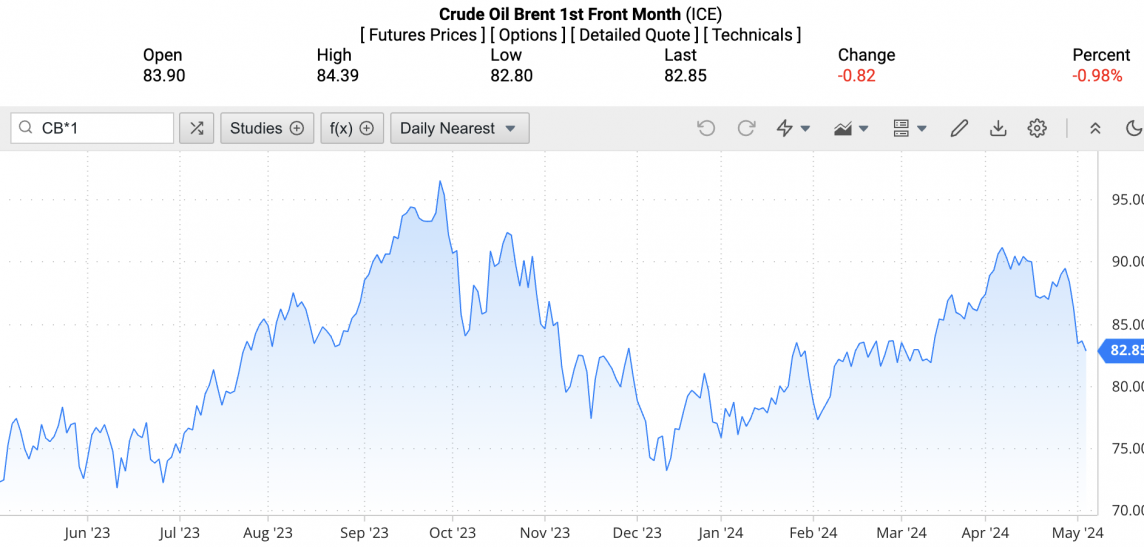Undo the last chart action
The width and height of the screenshot is (1144, 547).
[x=706, y=128]
